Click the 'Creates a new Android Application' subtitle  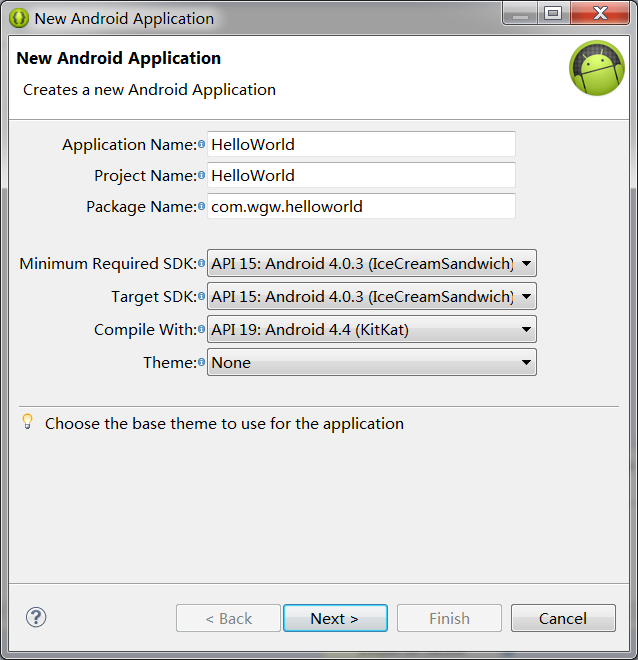[149, 90]
